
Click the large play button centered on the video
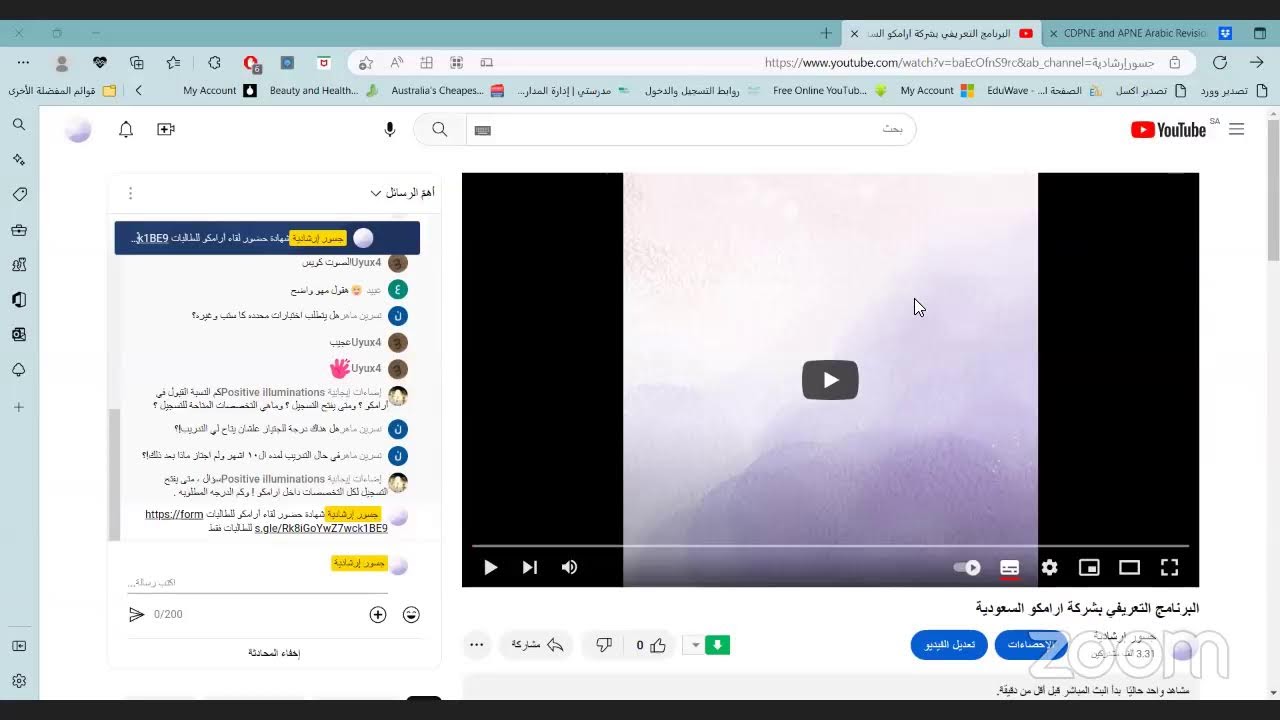coord(830,380)
